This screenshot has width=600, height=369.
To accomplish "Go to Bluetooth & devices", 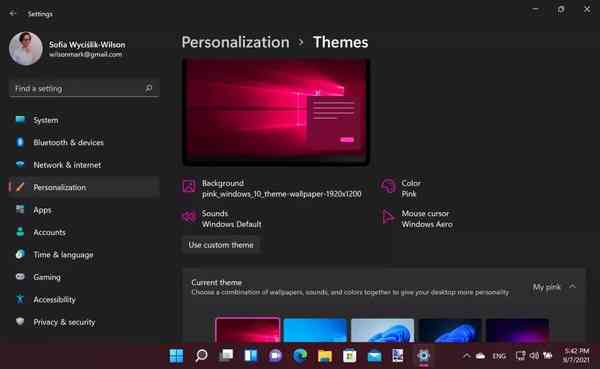I will pos(84,142).
